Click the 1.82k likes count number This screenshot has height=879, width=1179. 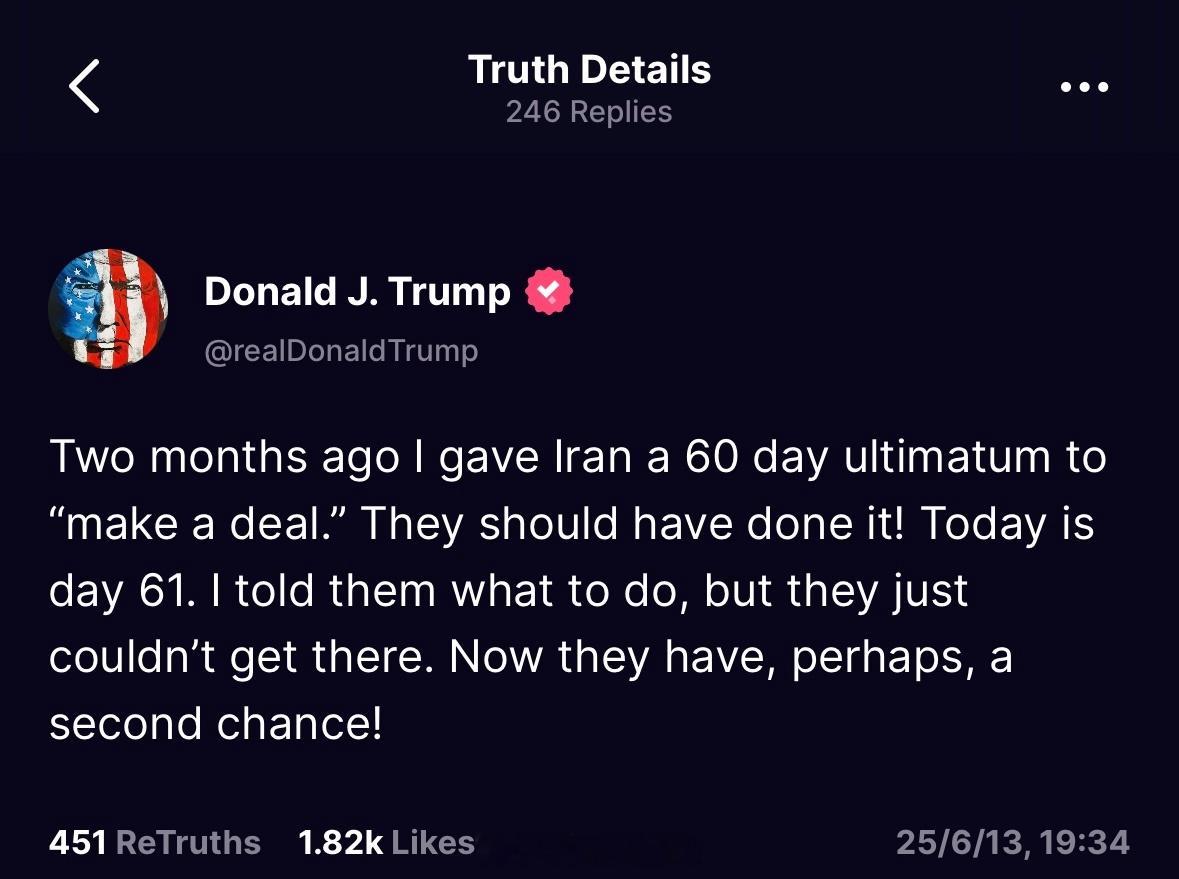click(341, 842)
